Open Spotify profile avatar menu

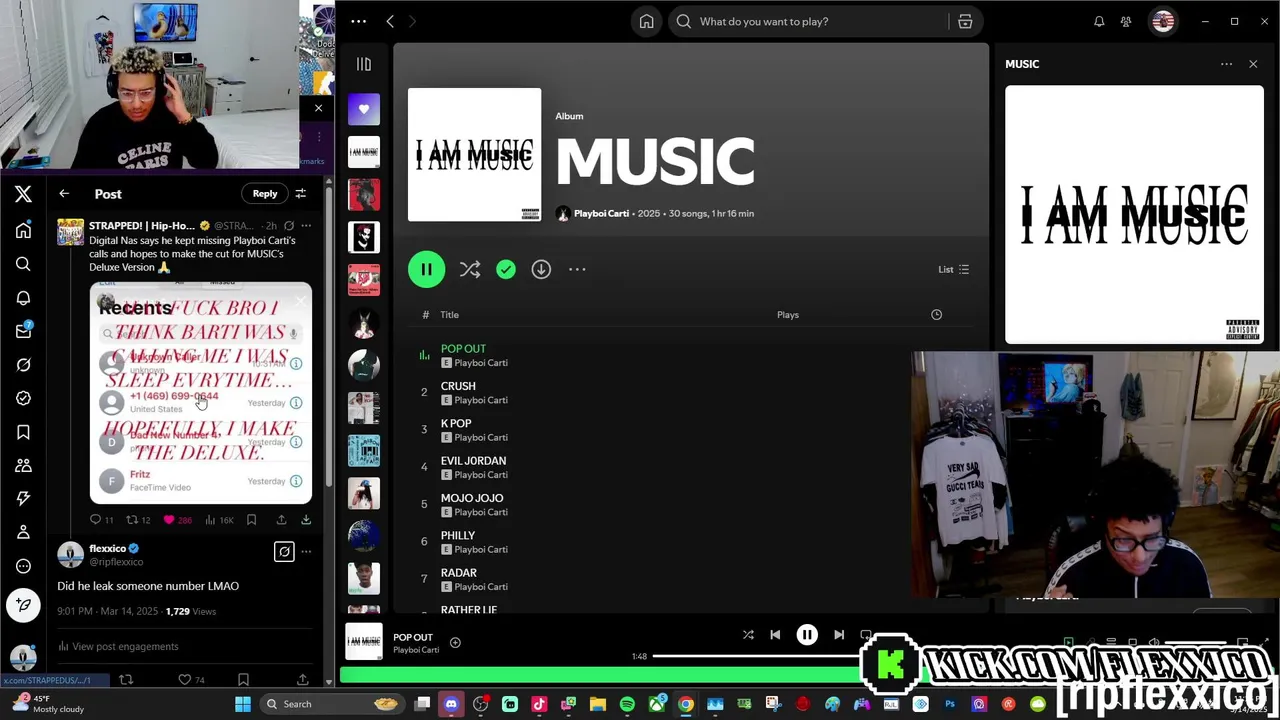[x=1163, y=21]
